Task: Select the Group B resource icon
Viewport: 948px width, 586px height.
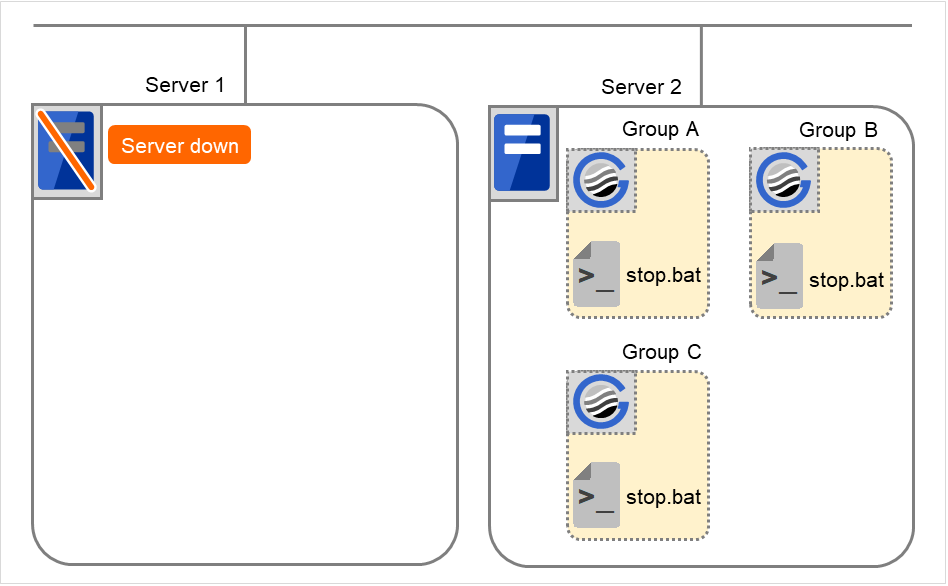Action: 785,181
